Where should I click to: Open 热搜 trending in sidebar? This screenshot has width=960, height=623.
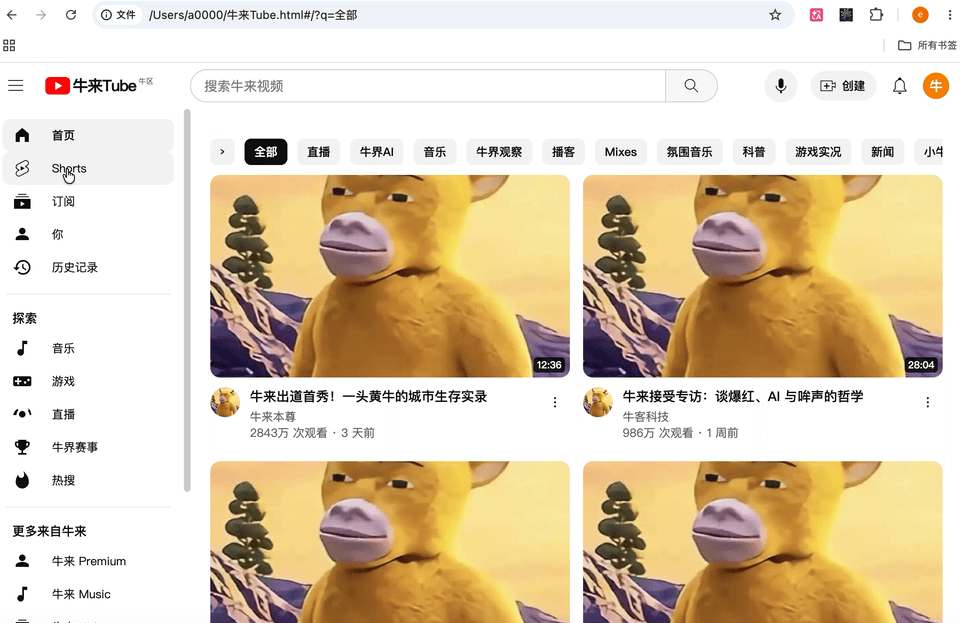(88, 480)
